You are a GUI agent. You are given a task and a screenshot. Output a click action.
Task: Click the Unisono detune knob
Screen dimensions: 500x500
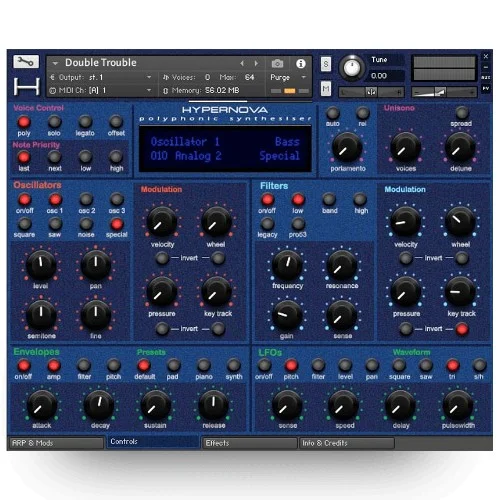click(461, 148)
